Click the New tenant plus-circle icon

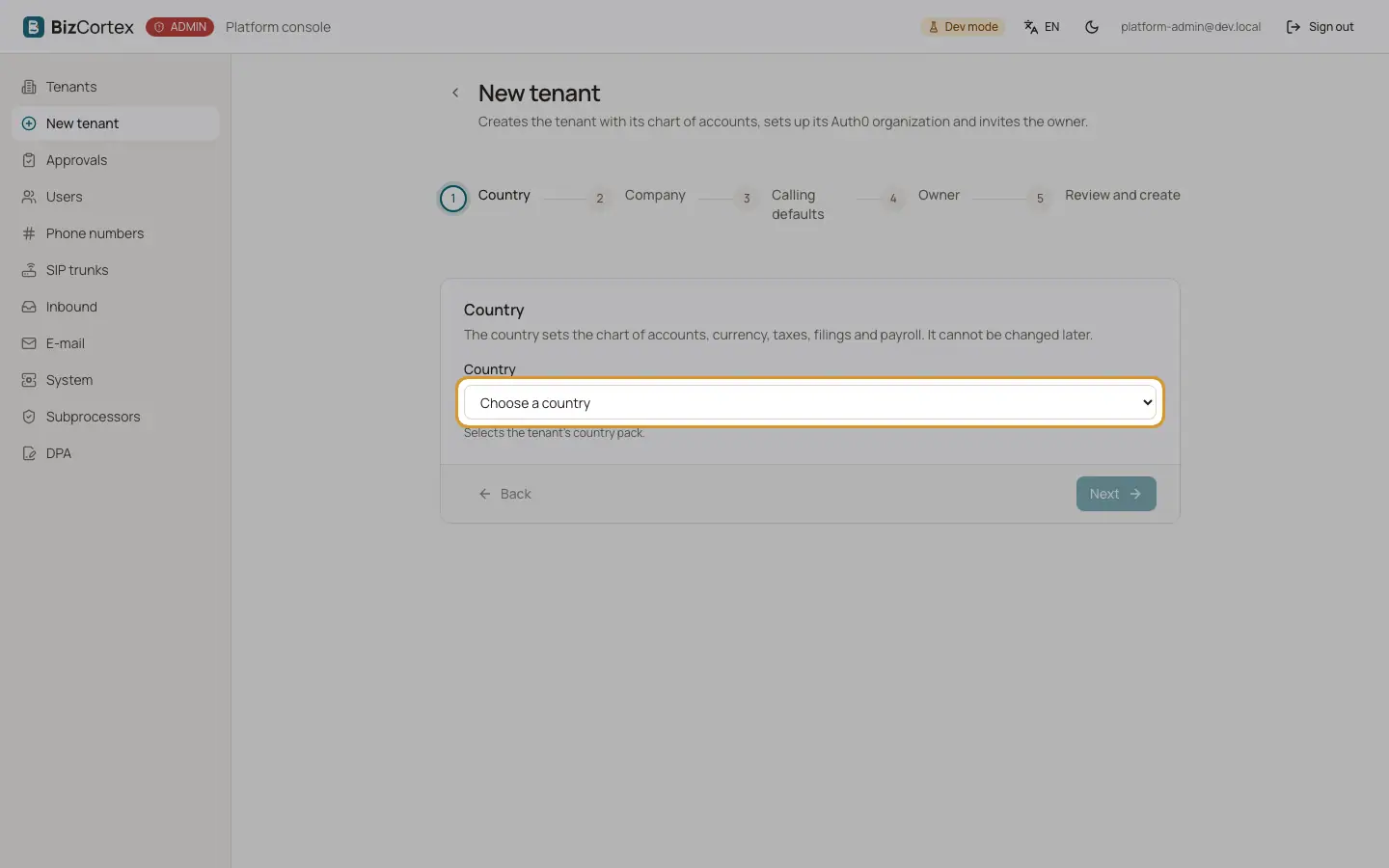tap(29, 123)
